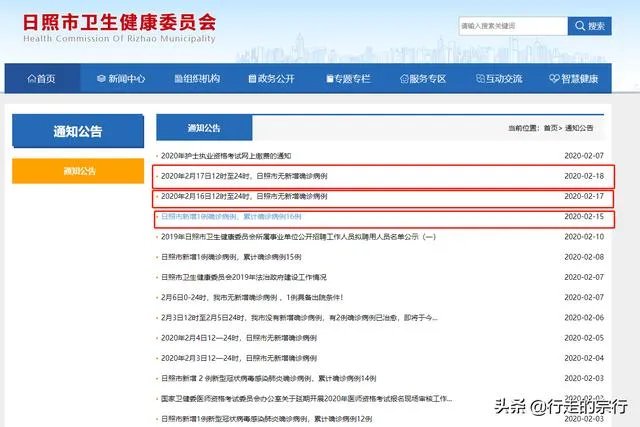This screenshot has width=640, height=427.
Task: Click the heart icon beside 智慧健康
Action: (554, 79)
